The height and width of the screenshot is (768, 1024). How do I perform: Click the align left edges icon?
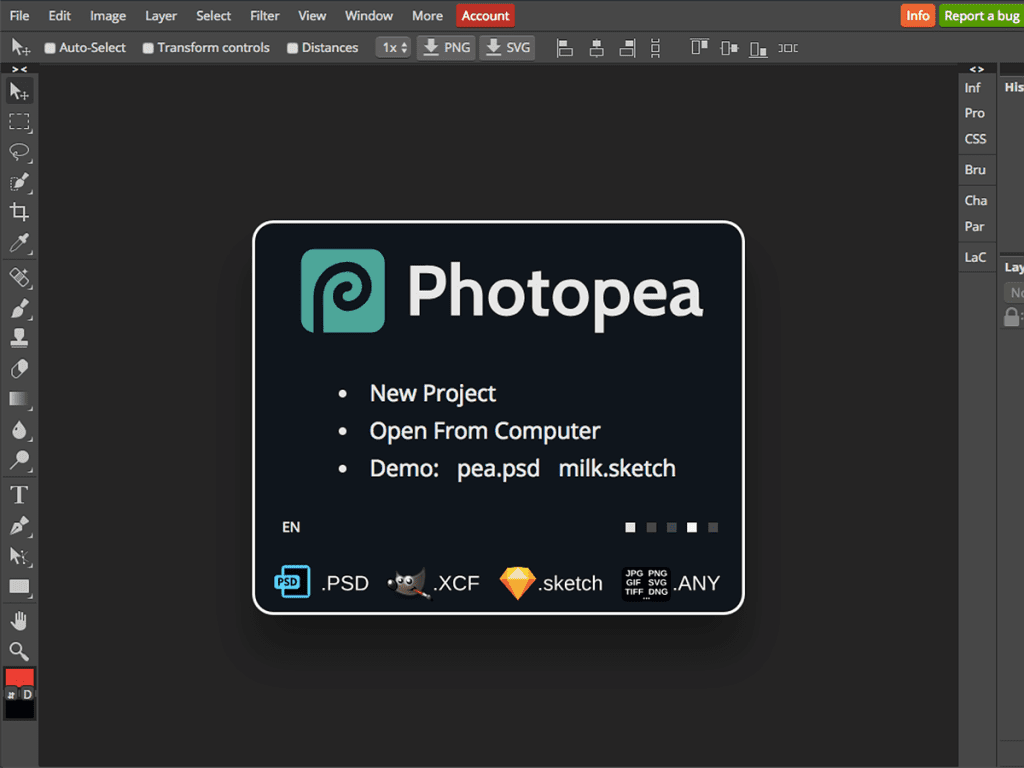pyautogui.click(x=565, y=48)
